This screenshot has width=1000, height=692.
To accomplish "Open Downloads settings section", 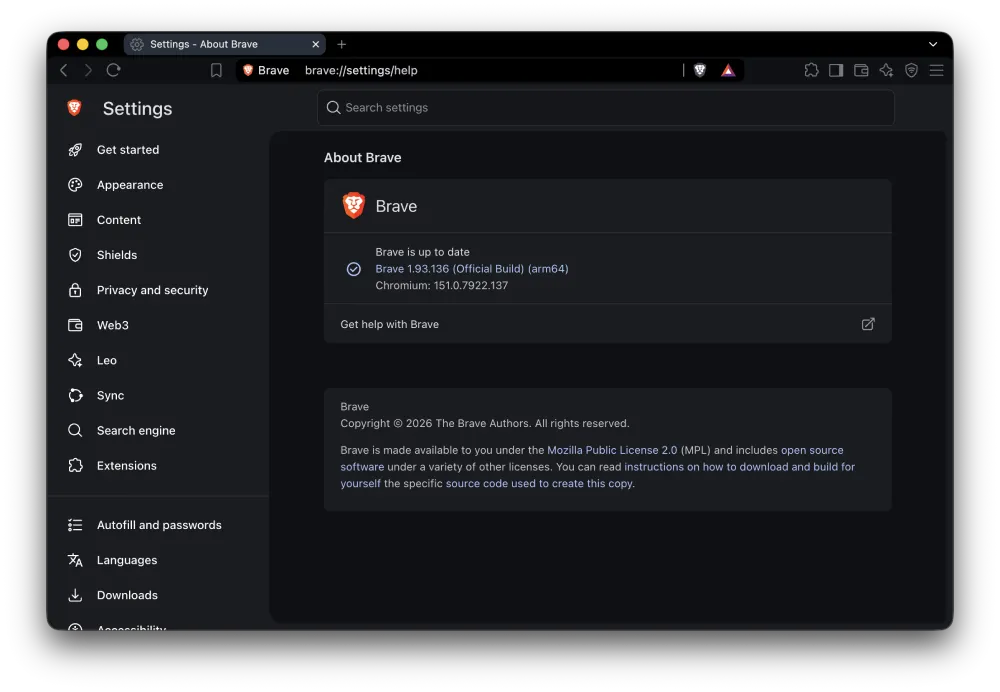I will 127,594.
